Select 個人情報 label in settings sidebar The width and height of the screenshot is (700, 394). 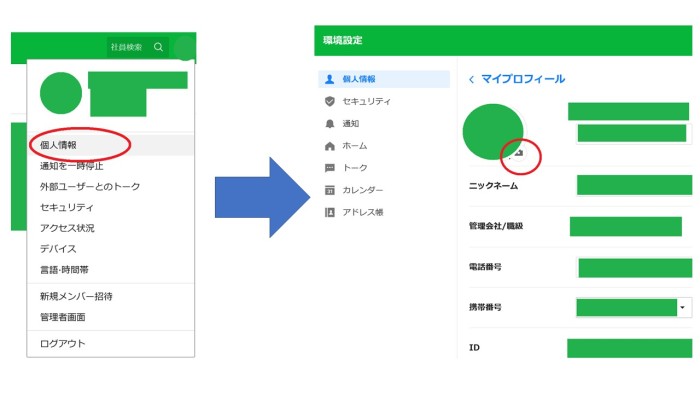tap(359, 79)
